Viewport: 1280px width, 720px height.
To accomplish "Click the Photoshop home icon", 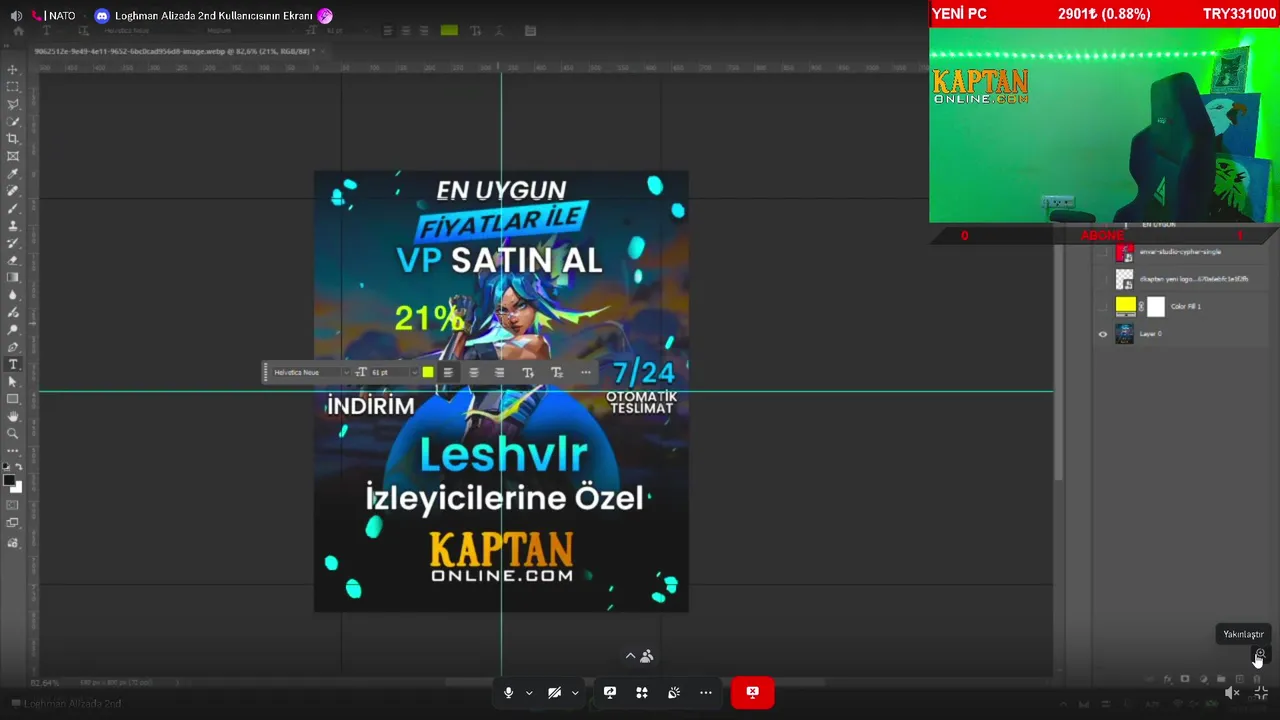I will [x=18, y=31].
